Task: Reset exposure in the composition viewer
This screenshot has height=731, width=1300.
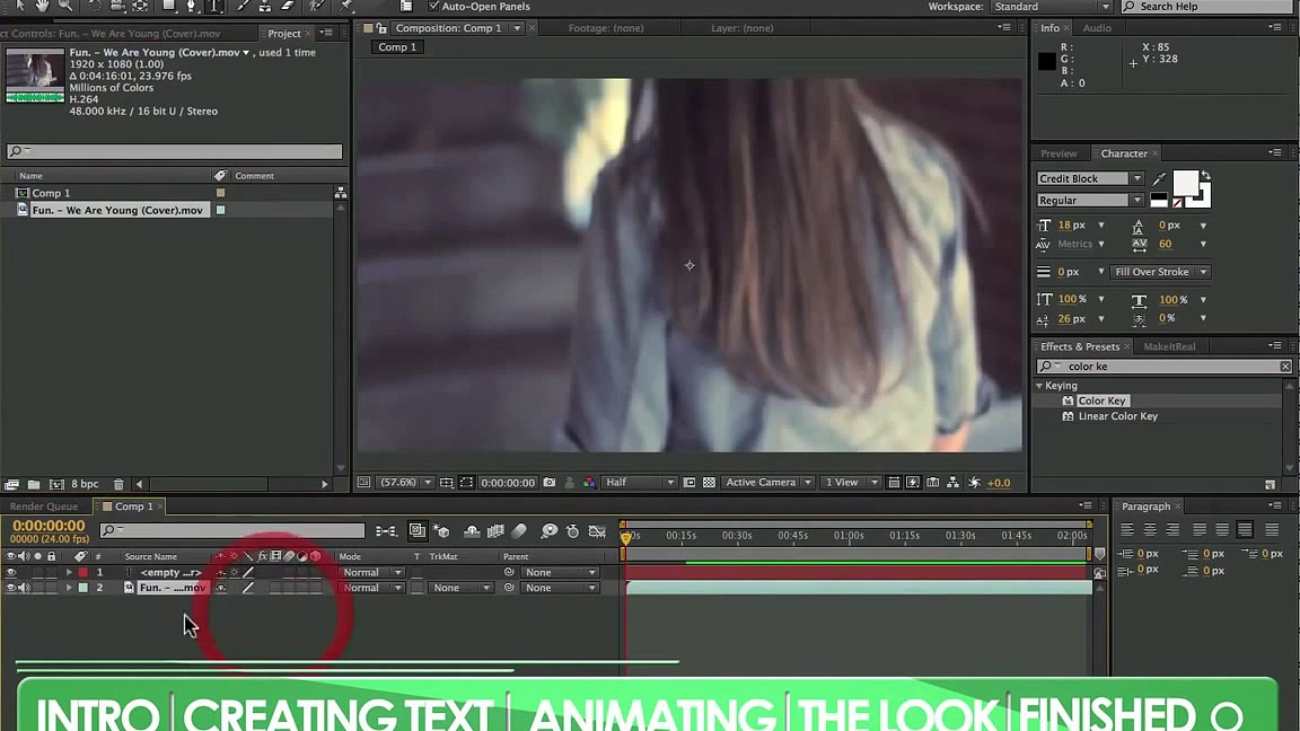Action: click(x=974, y=483)
